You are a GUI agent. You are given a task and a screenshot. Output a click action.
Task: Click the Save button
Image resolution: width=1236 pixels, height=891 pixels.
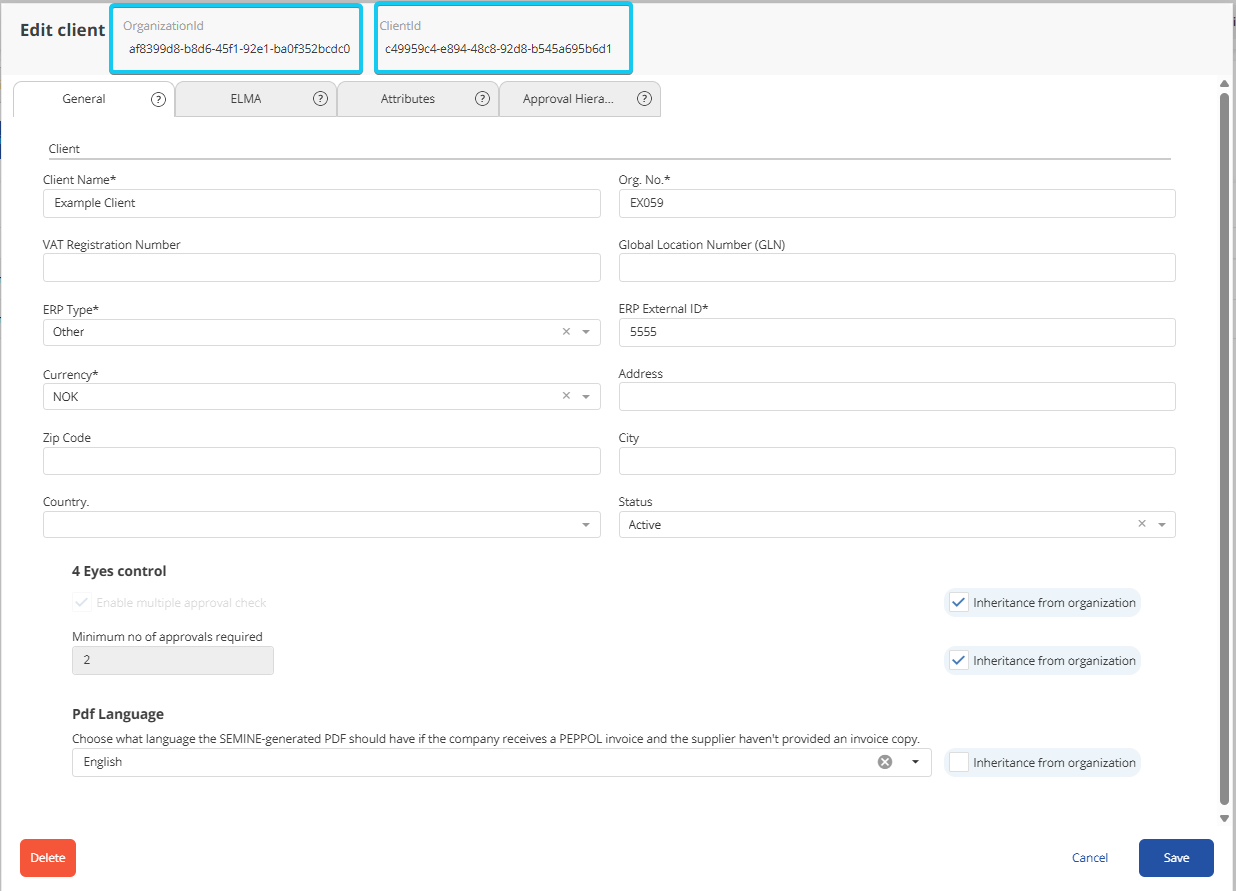point(1176,858)
